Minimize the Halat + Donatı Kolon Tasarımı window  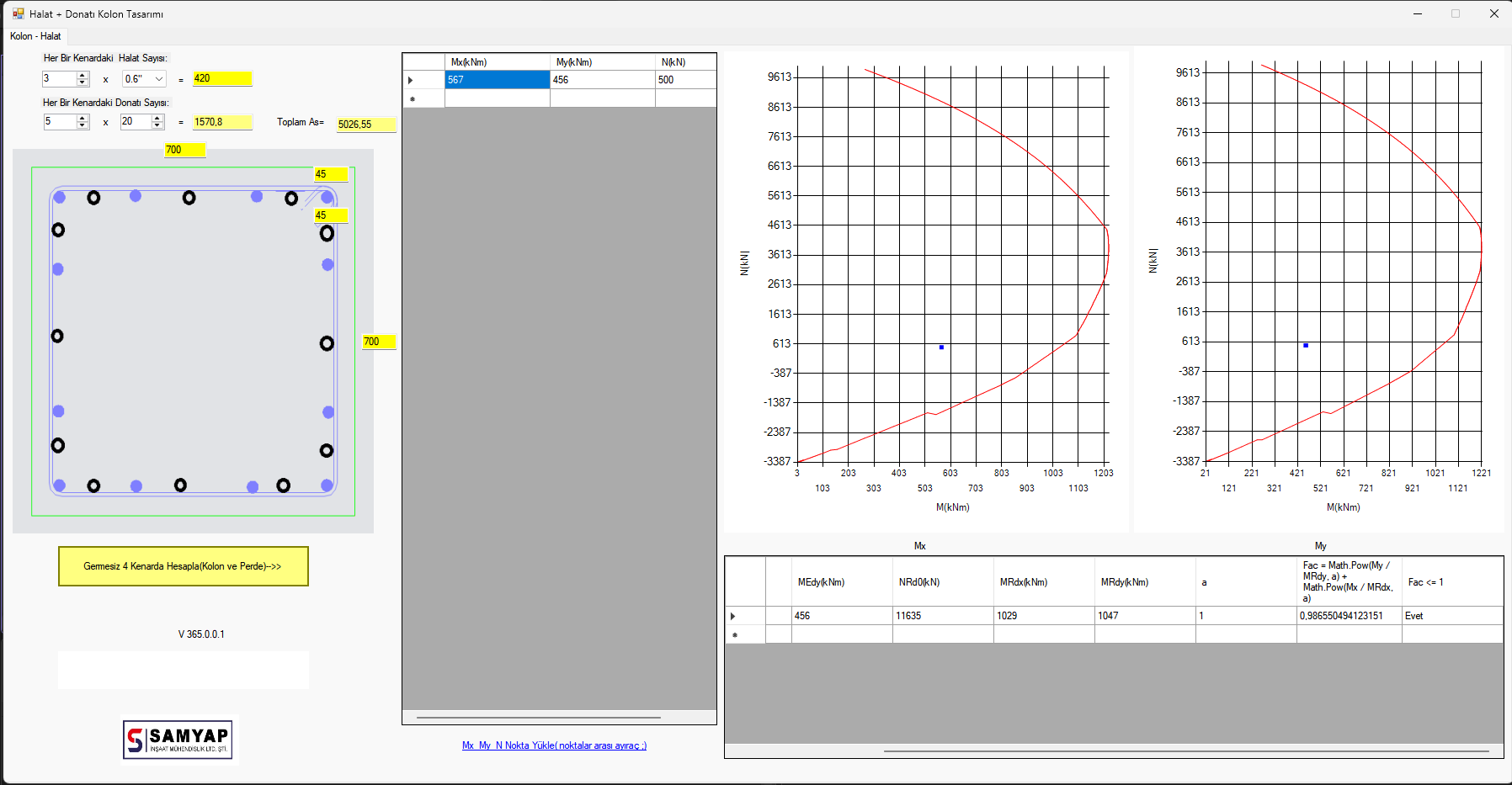click(x=1418, y=13)
